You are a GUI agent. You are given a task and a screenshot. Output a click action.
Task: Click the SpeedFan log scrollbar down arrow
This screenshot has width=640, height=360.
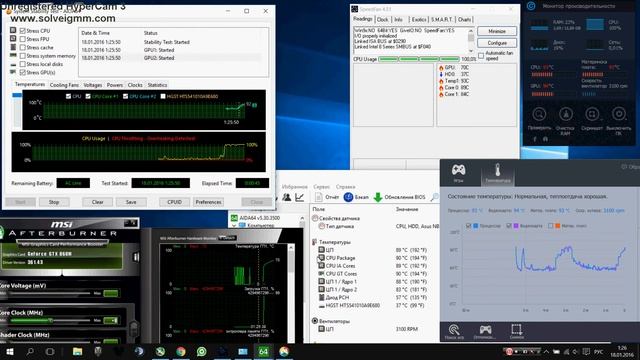[471, 51]
